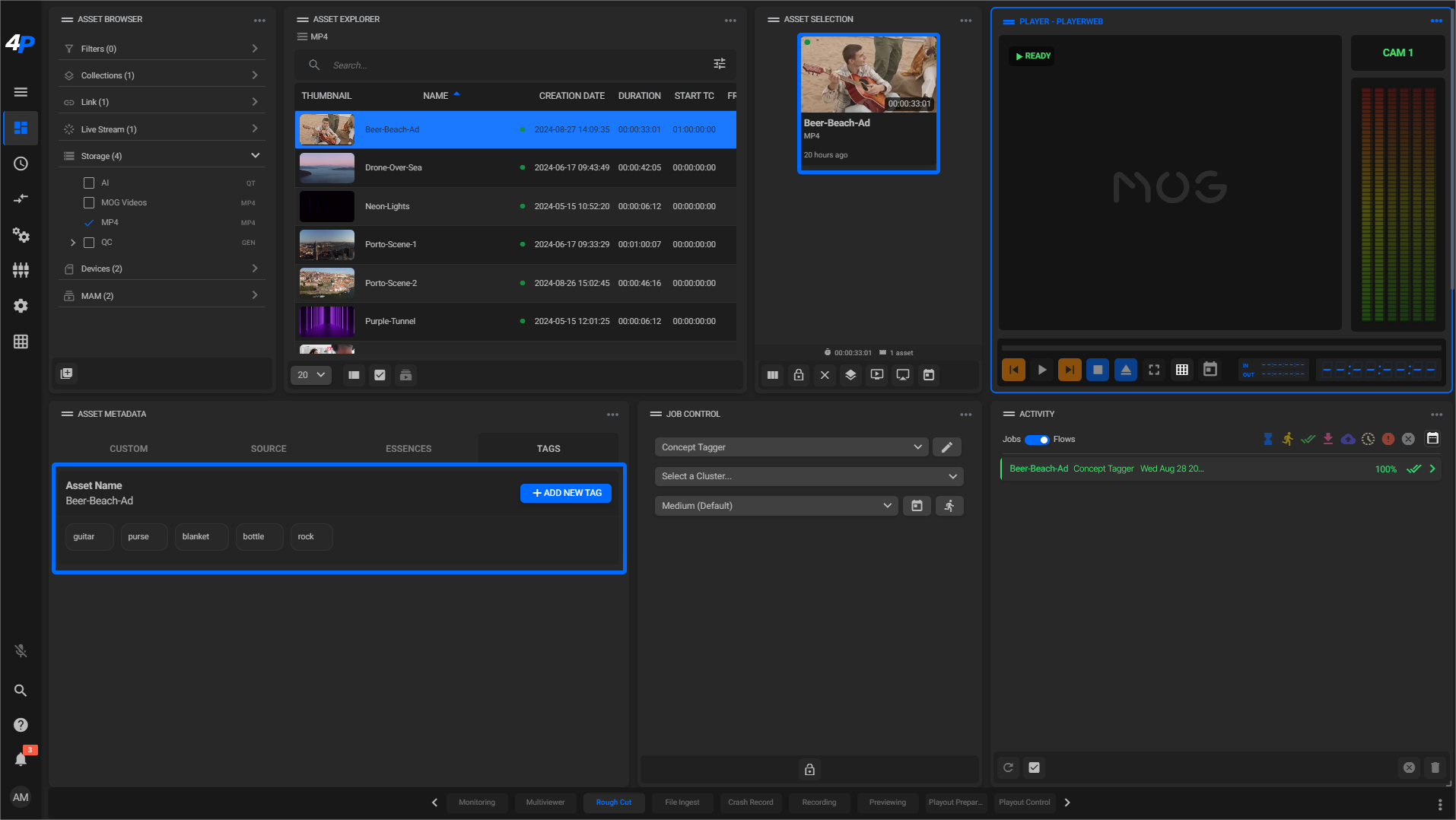Toggle fullscreen in player controls
This screenshot has height=820, width=1456.
pyautogui.click(x=1154, y=370)
